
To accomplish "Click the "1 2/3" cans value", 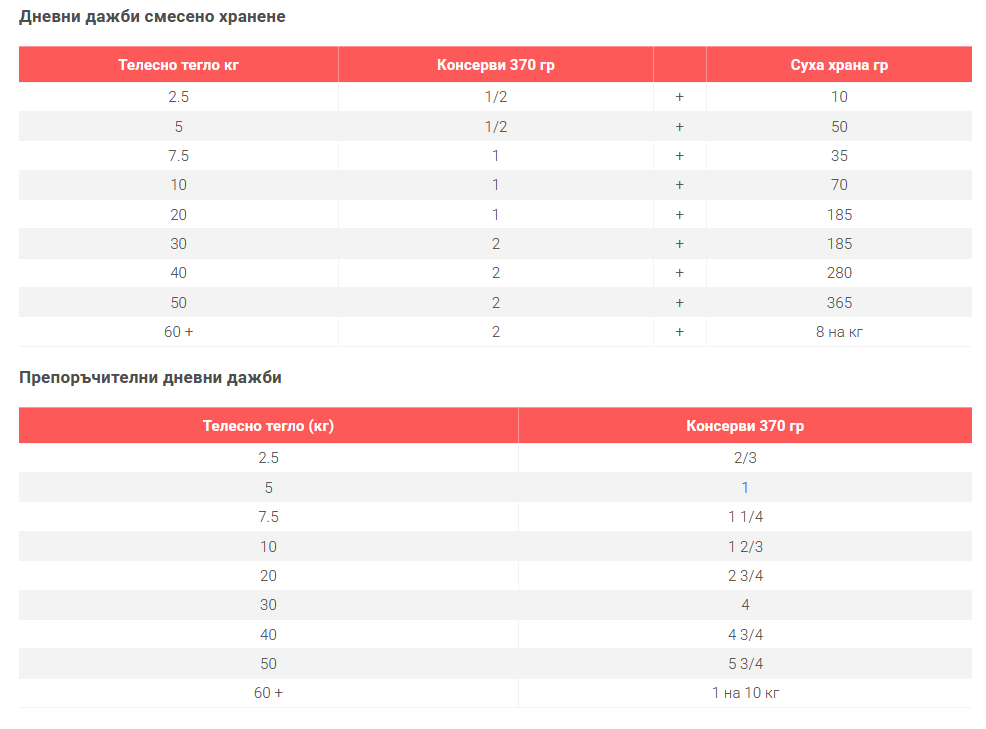I will click(x=745, y=547).
